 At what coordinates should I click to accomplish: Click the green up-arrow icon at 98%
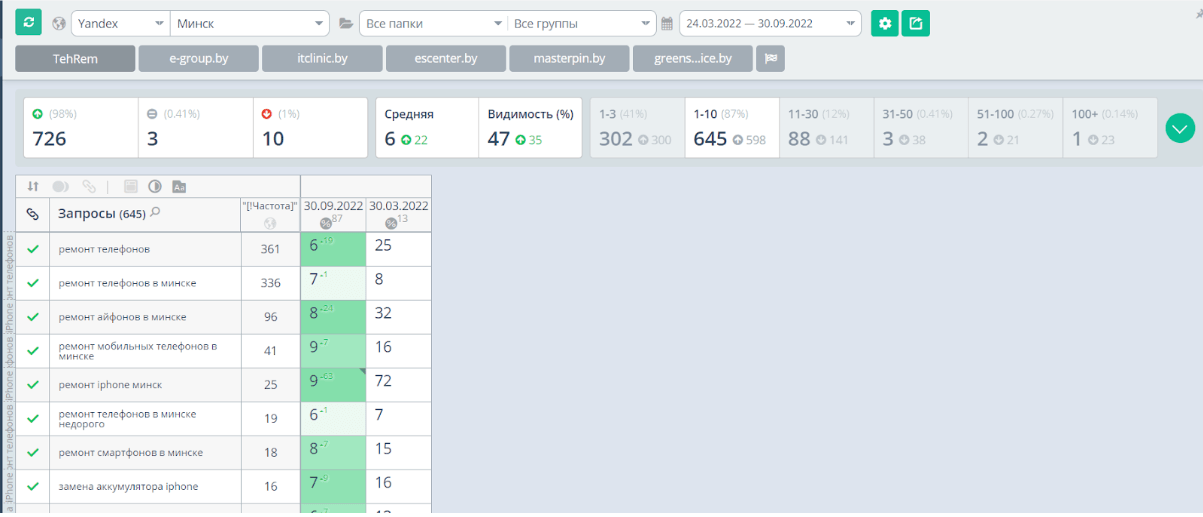38,114
